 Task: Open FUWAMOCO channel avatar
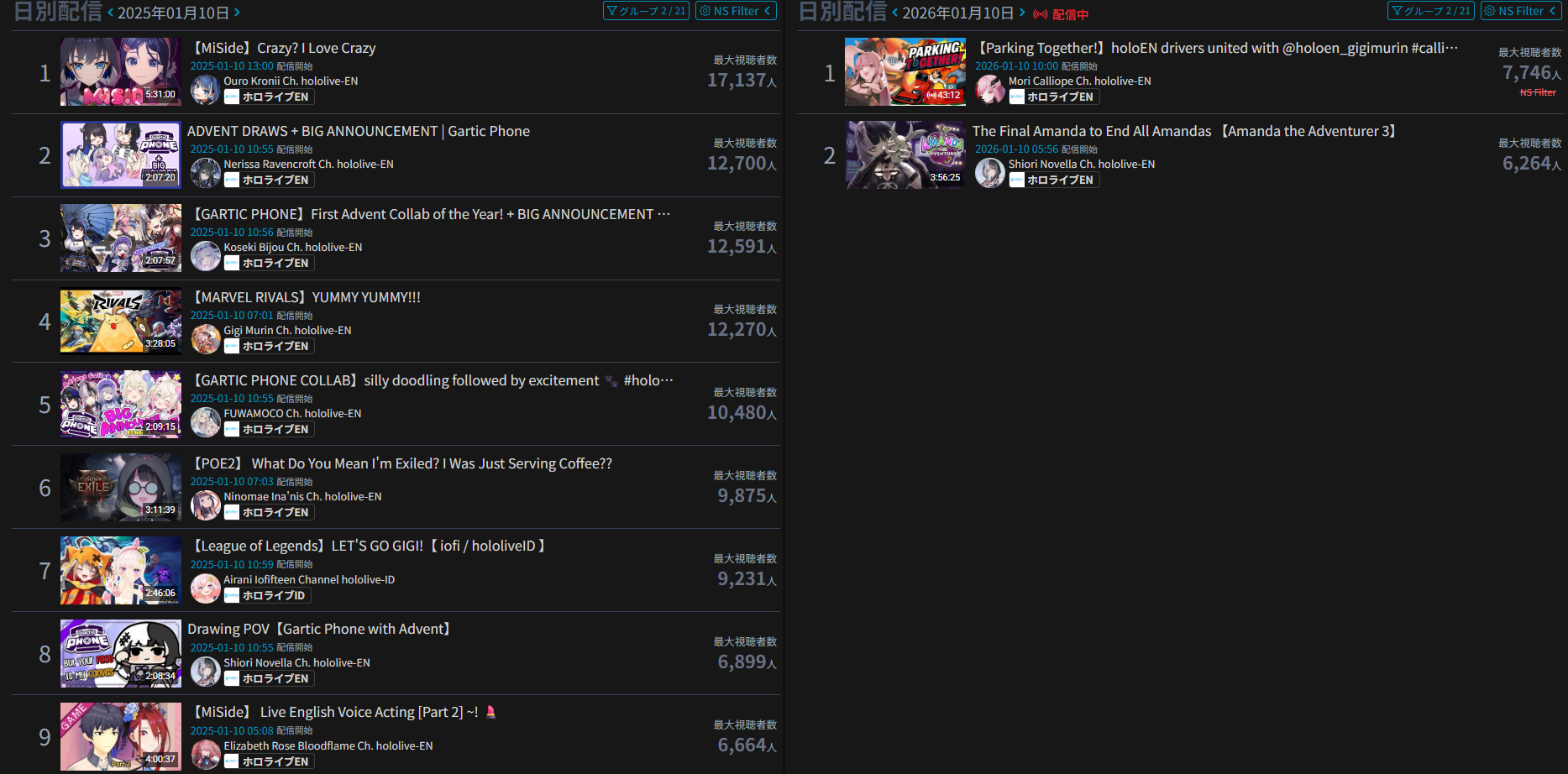tap(205, 421)
